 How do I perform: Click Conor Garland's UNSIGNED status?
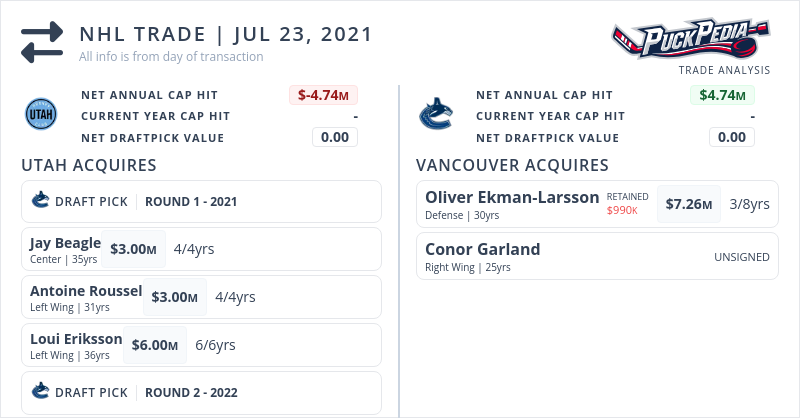(741, 257)
